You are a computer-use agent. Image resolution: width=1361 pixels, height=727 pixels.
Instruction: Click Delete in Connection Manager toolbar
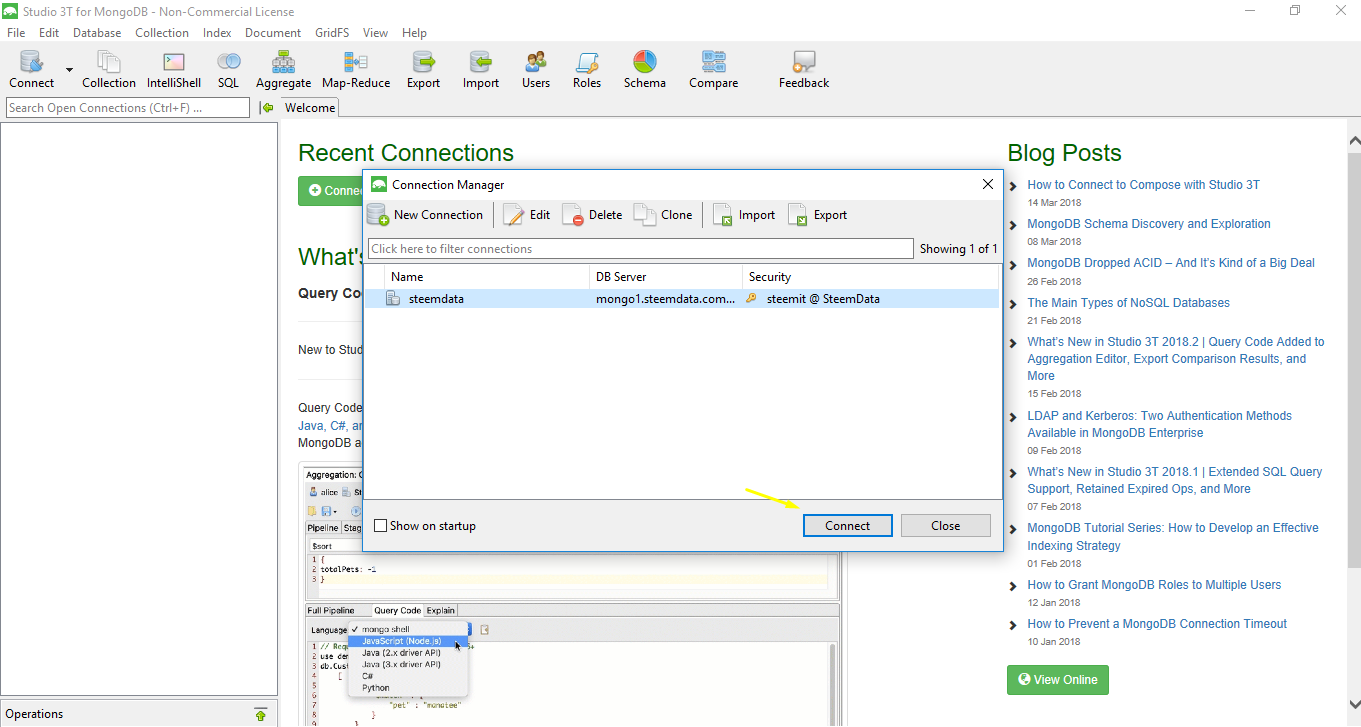pyautogui.click(x=592, y=214)
